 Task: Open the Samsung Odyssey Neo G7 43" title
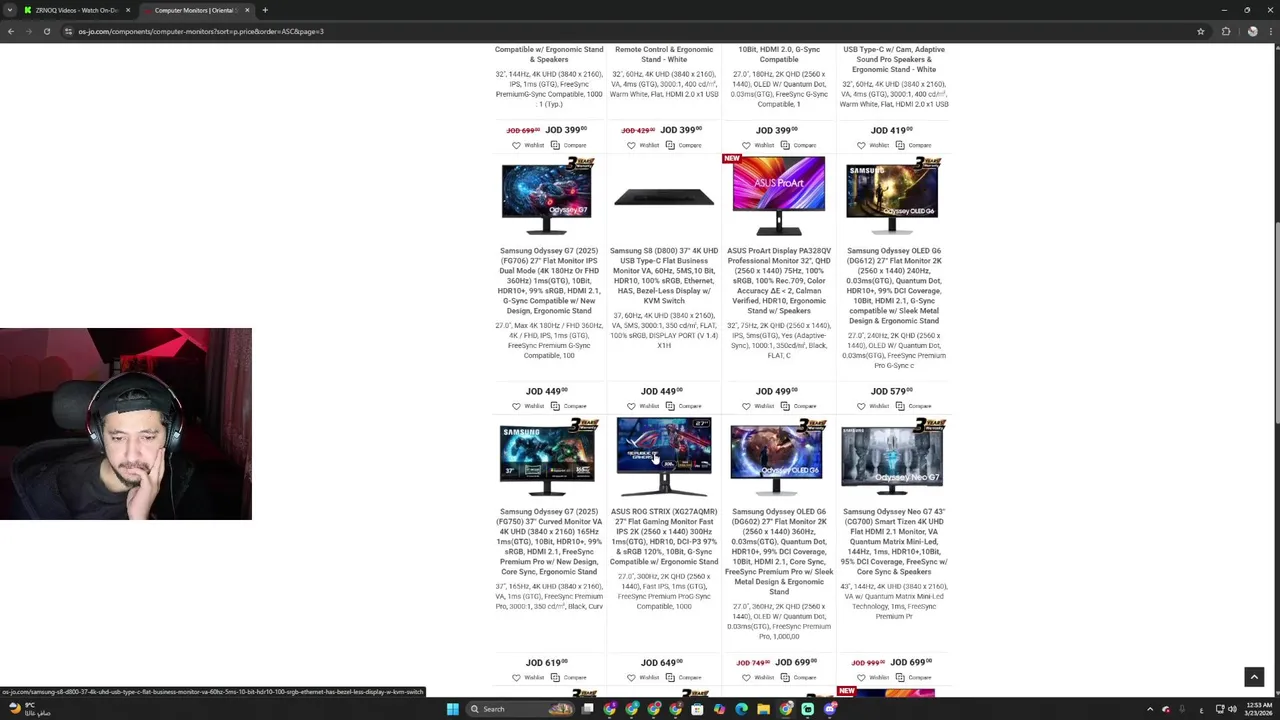tap(894, 542)
